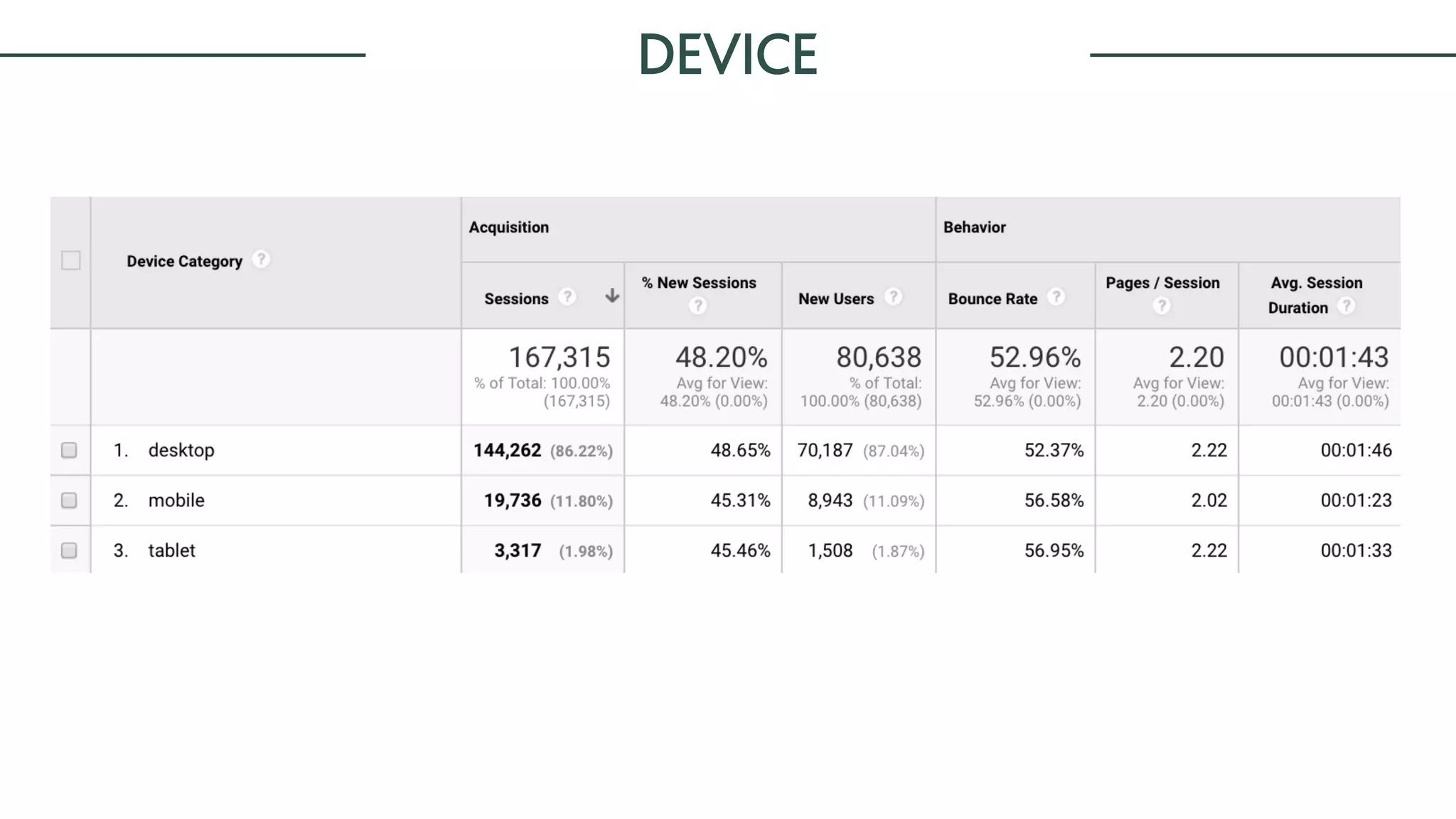This screenshot has height=819, width=1456.
Task: Click the tablet device category row
Action: pyautogui.click(x=171, y=550)
